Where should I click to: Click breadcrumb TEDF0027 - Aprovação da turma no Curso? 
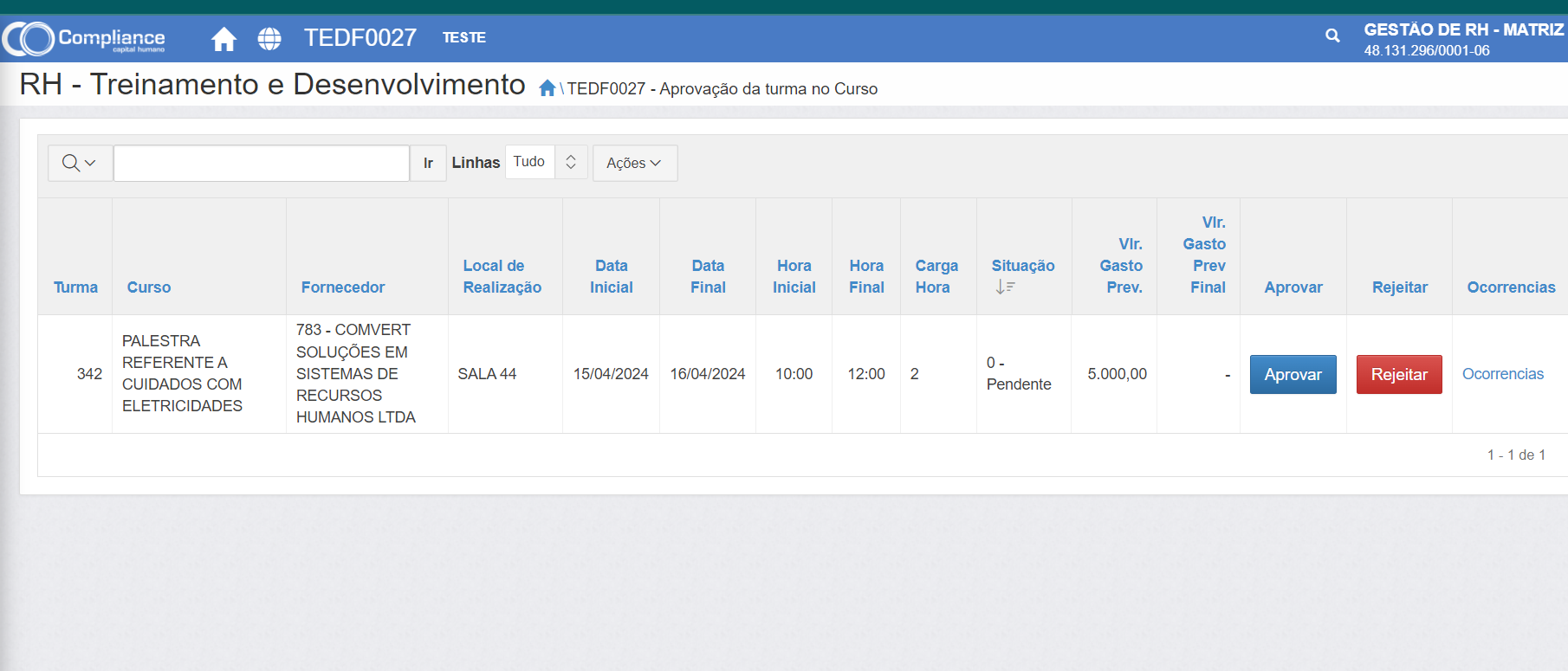pos(722,88)
